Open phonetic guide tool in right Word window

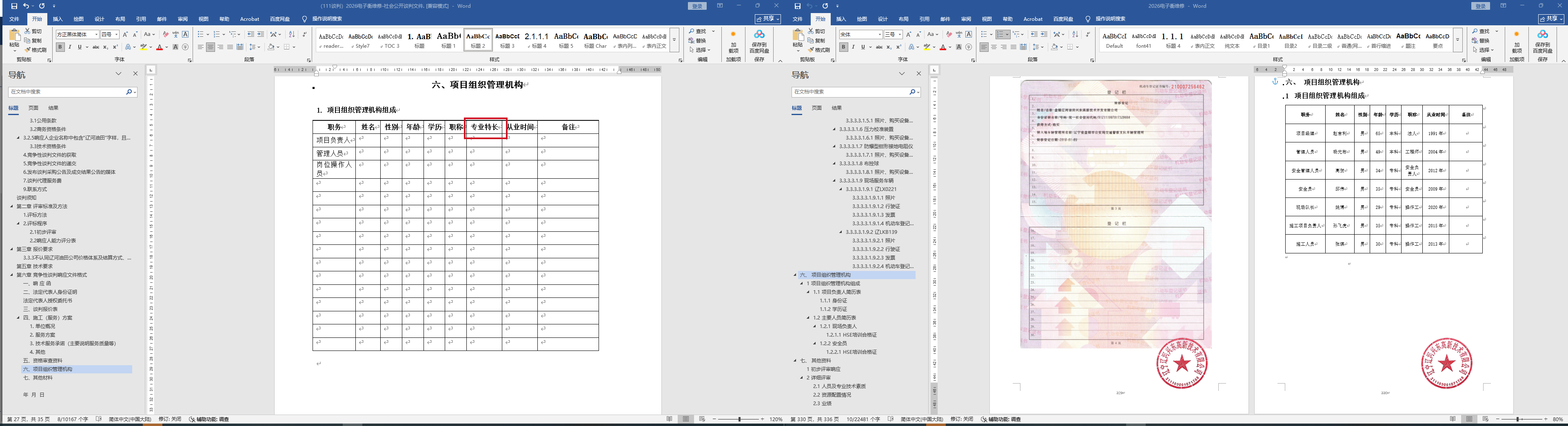959,35
